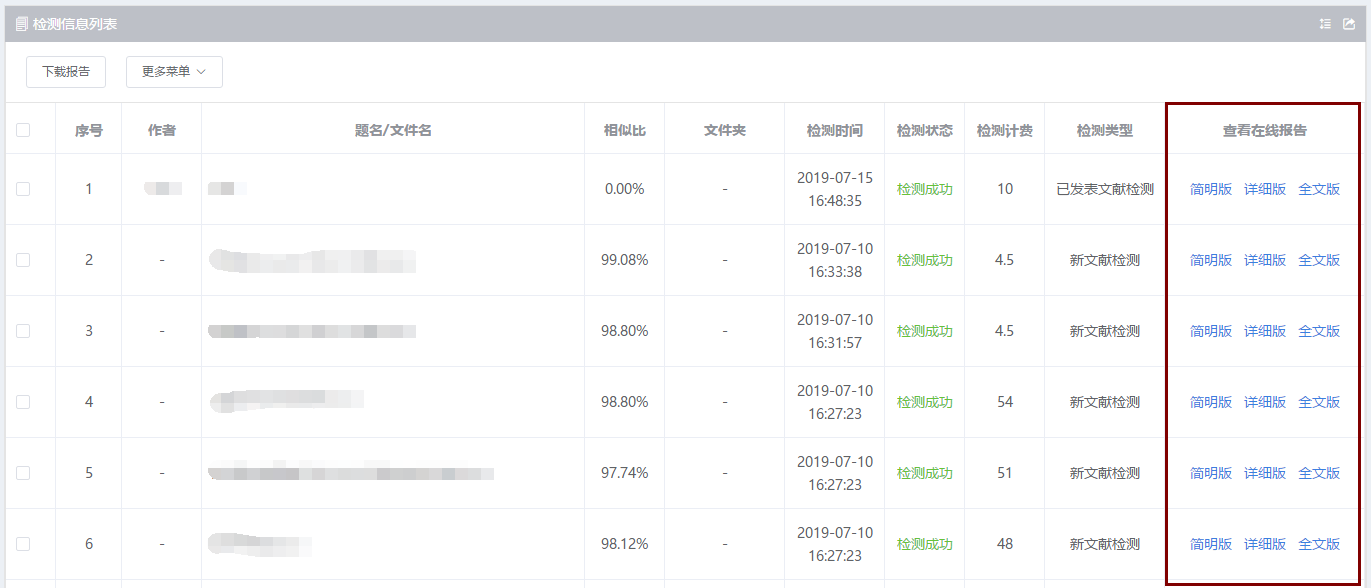Open 简明版 report for row 1
This screenshot has width=1371, height=588.
(x=1211, y=189)
